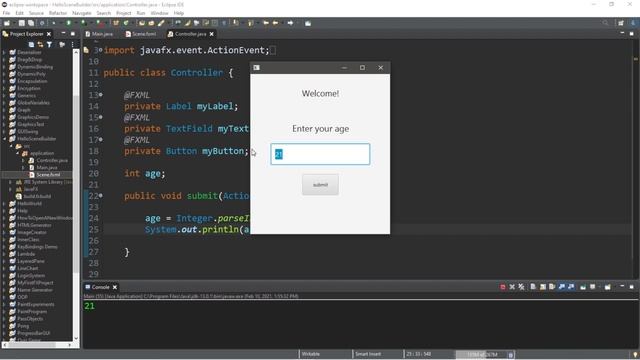The height and width of the screenshot is (360, 640).
Task: Open the Source menu
Action: click(36, 13)
